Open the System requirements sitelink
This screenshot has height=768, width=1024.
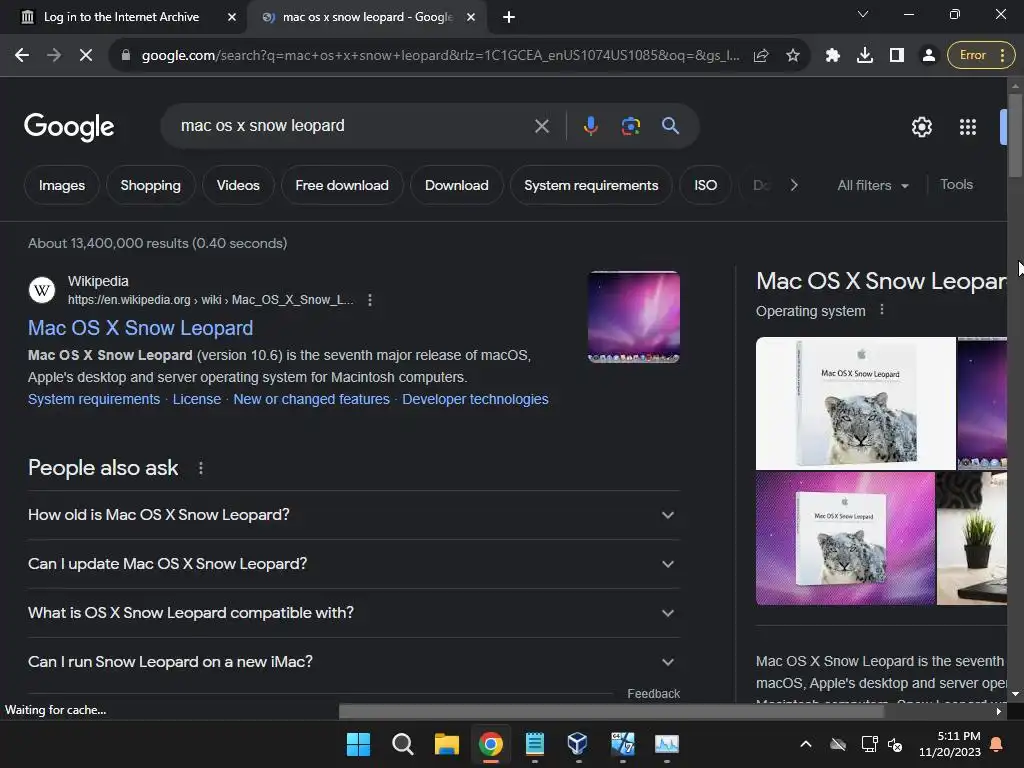point(94,399)
